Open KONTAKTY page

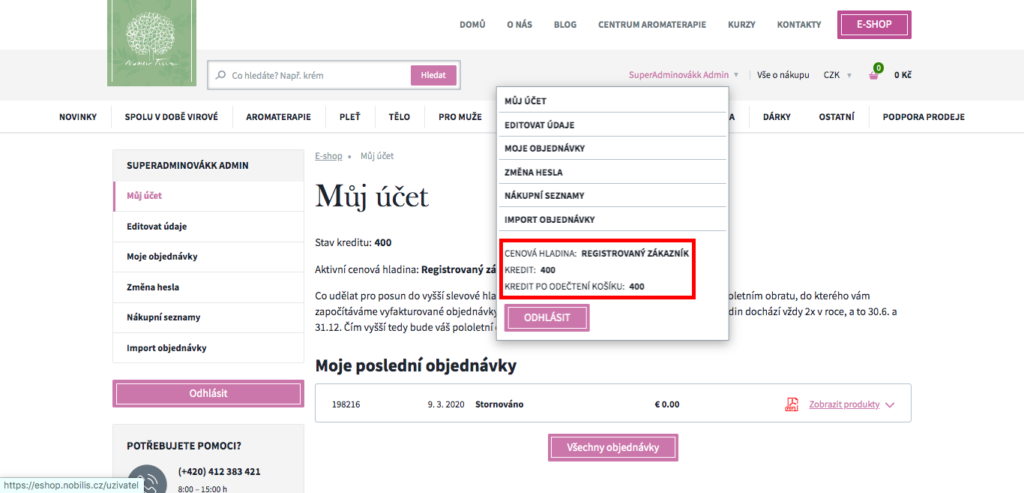(799, 25)
